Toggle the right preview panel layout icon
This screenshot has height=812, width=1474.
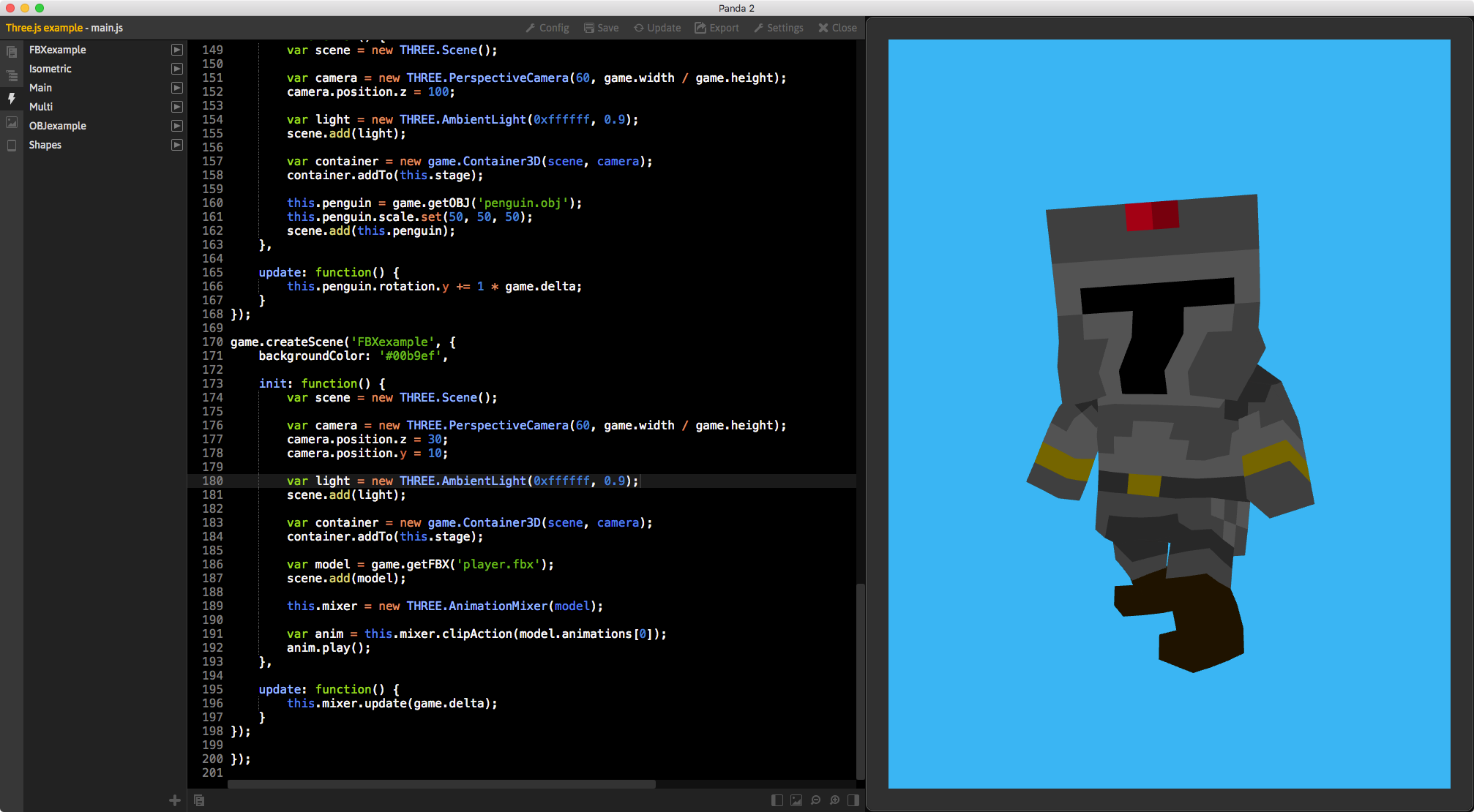coord(853,800)
